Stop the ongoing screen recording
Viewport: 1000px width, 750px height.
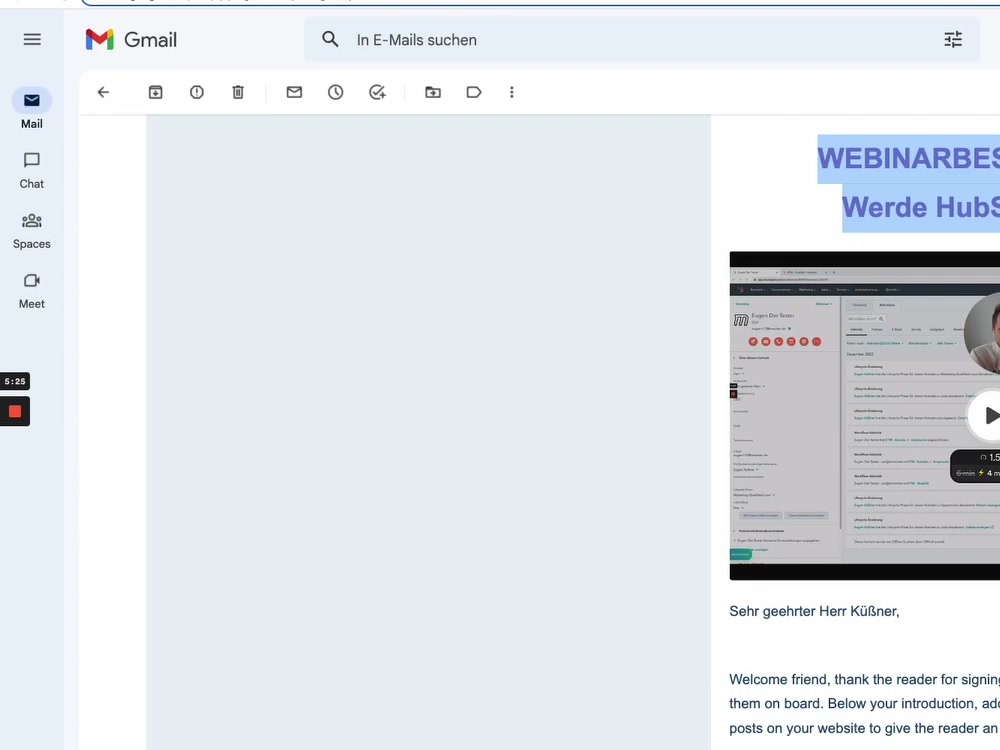[14, 411]
